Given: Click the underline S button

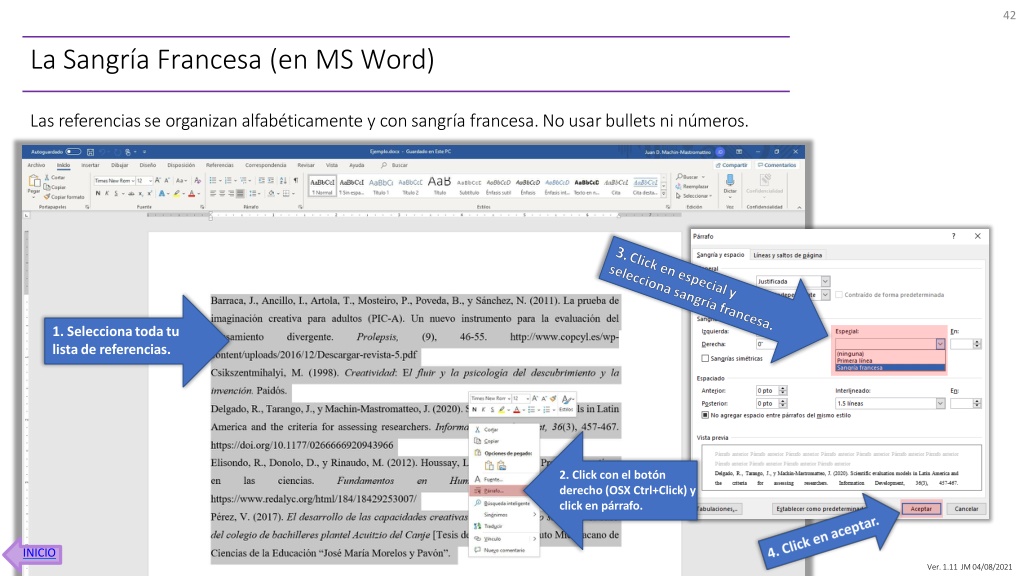Looking at the screenshot, I should [116, 193].
